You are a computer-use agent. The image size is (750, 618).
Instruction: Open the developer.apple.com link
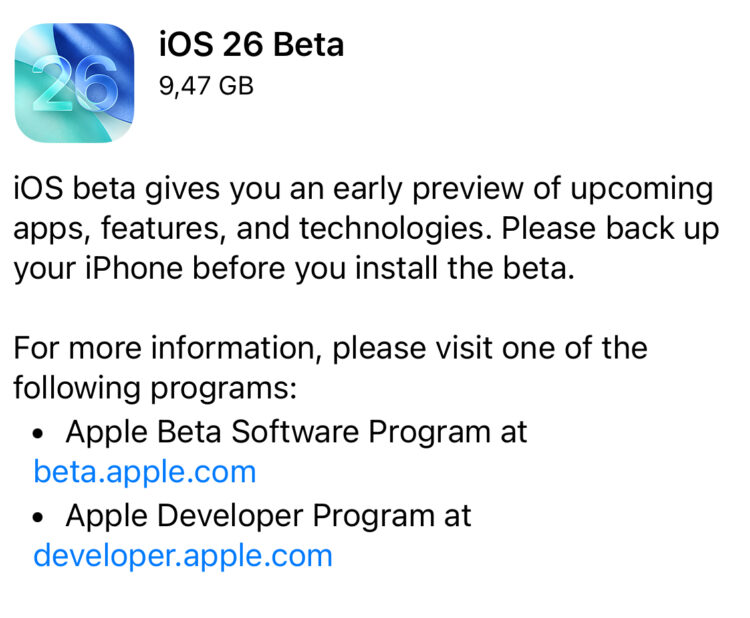(183, 556)
